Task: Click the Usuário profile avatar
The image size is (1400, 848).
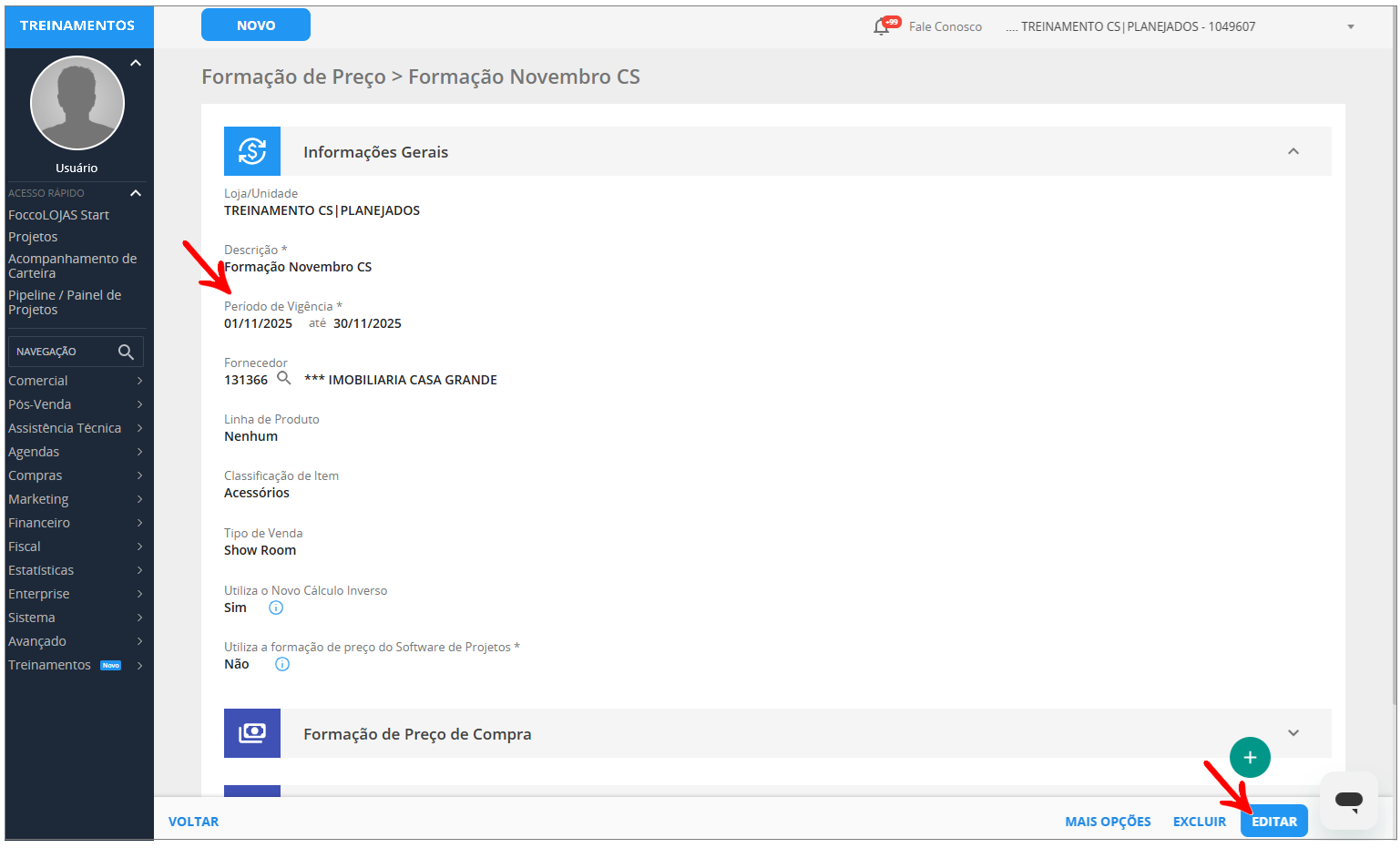Action: tap(77, 103)
